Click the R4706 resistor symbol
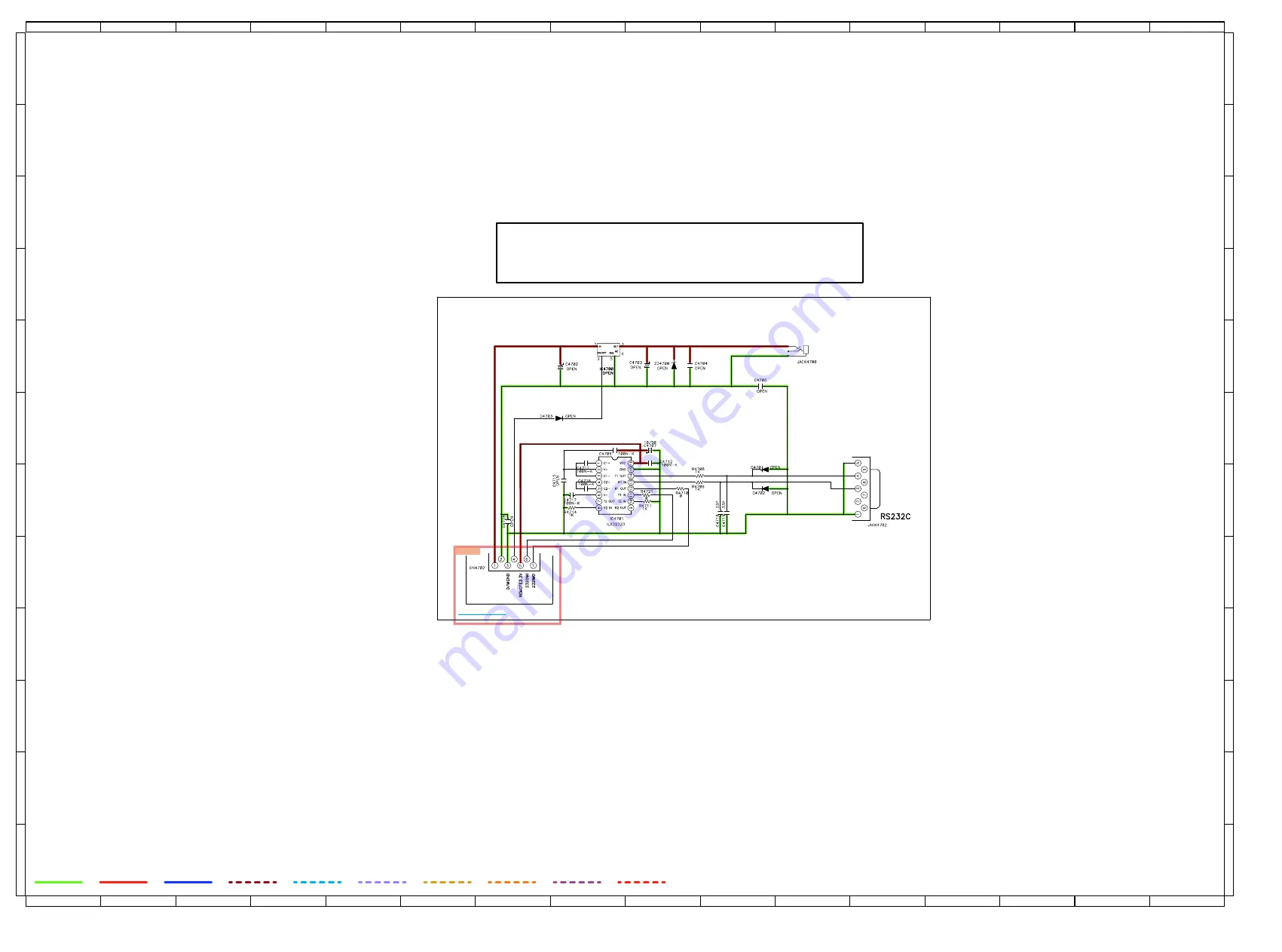This screenshot has height=952, width=1282. [x=699, y=476]
